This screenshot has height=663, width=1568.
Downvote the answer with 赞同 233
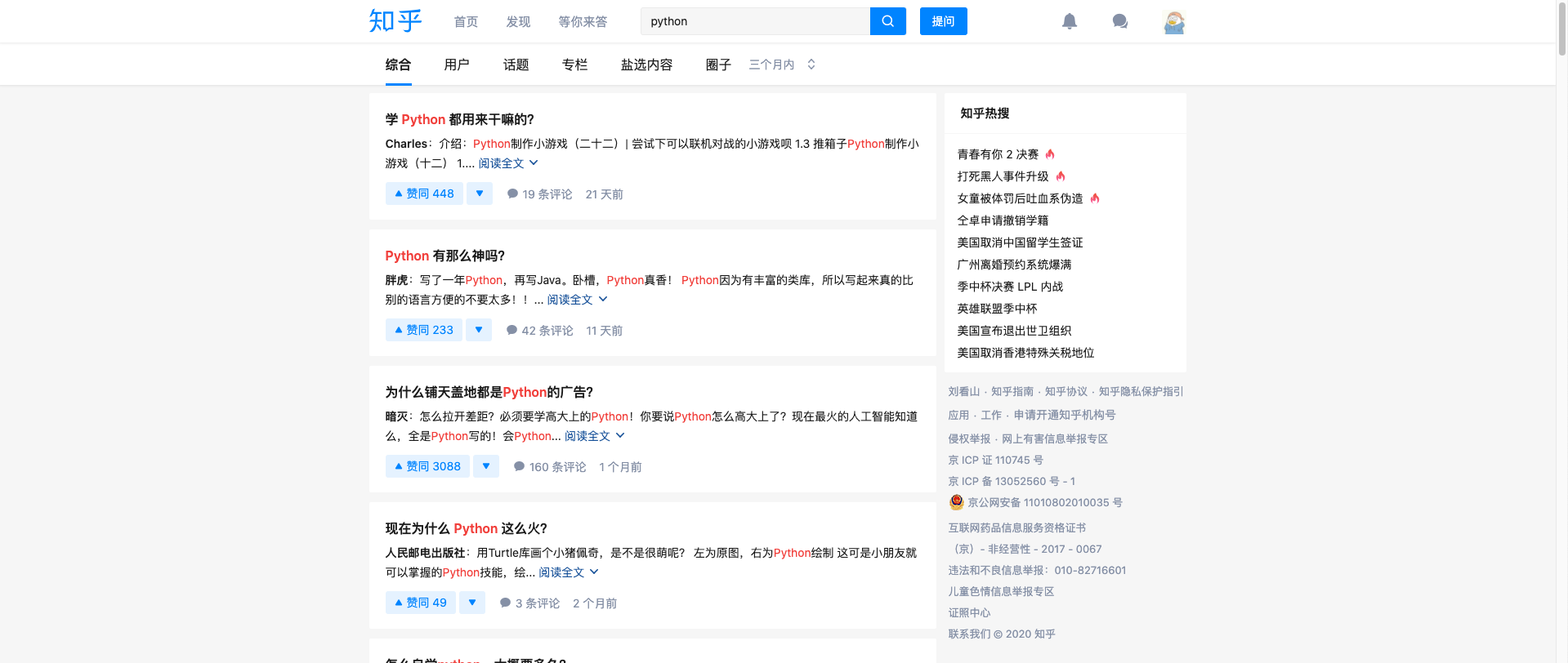pyautogui.click(x=479, y=330)
